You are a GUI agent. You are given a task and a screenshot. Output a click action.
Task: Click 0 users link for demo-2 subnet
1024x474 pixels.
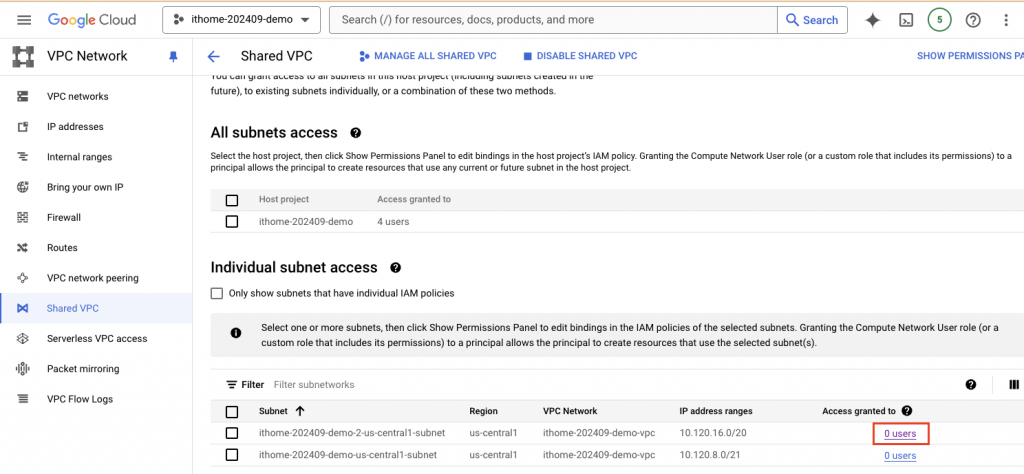(x=900, y=433)
